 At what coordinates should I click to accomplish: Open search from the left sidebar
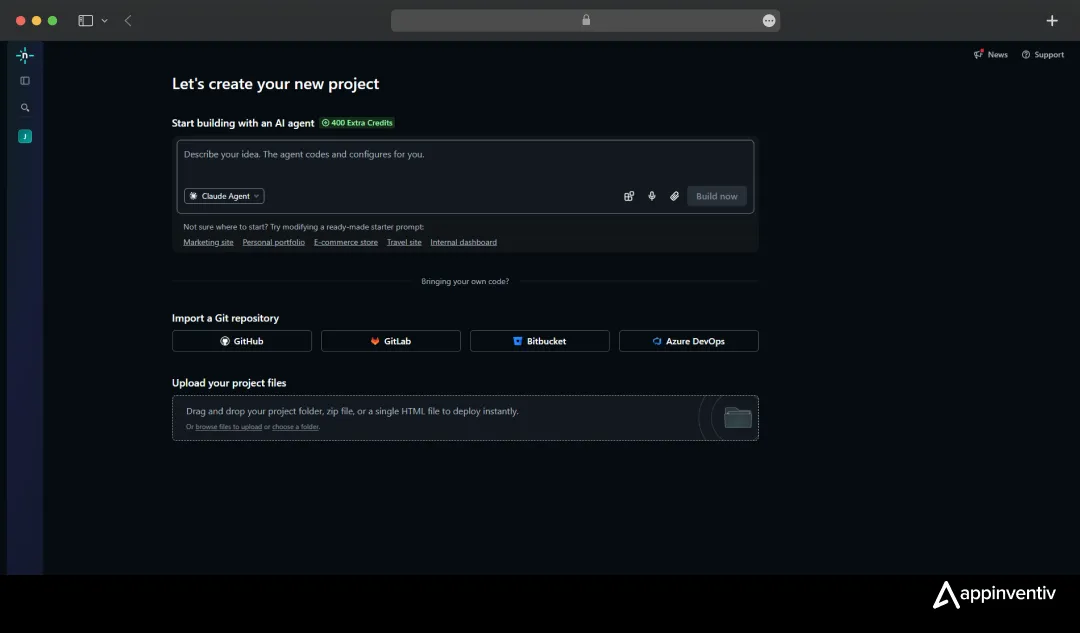[24, 107]
